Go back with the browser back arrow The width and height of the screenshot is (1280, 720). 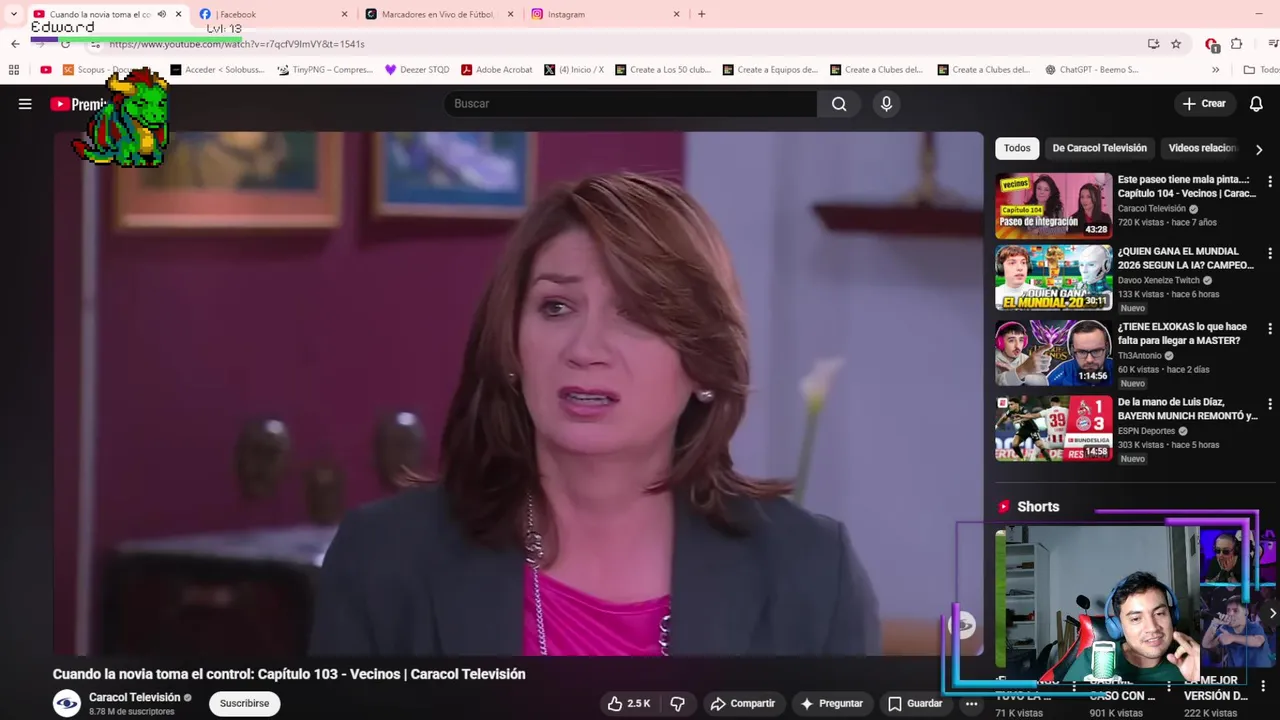click(x=15, y=44)
